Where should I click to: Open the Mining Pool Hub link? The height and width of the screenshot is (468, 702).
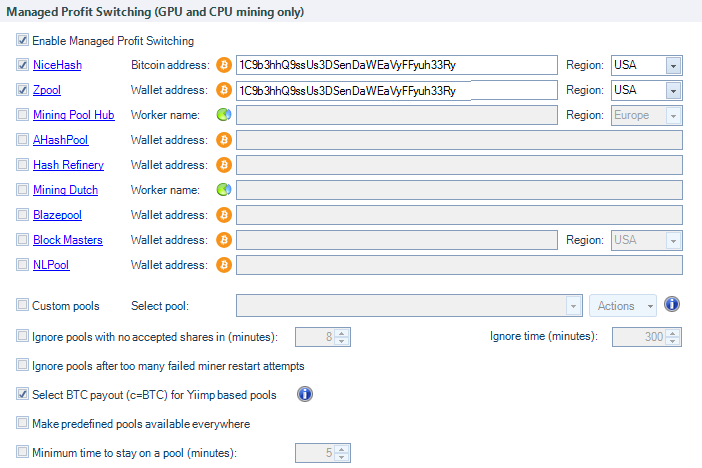pos(74,115)
